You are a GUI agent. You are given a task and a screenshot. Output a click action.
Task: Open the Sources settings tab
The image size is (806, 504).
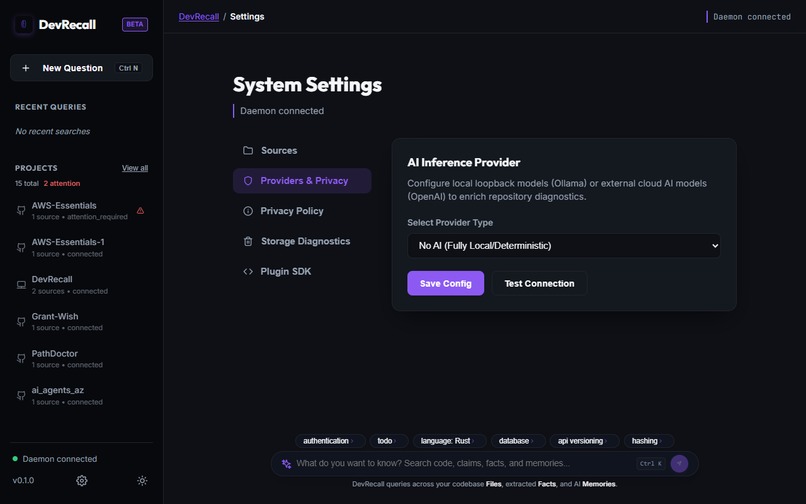(302, 150)
